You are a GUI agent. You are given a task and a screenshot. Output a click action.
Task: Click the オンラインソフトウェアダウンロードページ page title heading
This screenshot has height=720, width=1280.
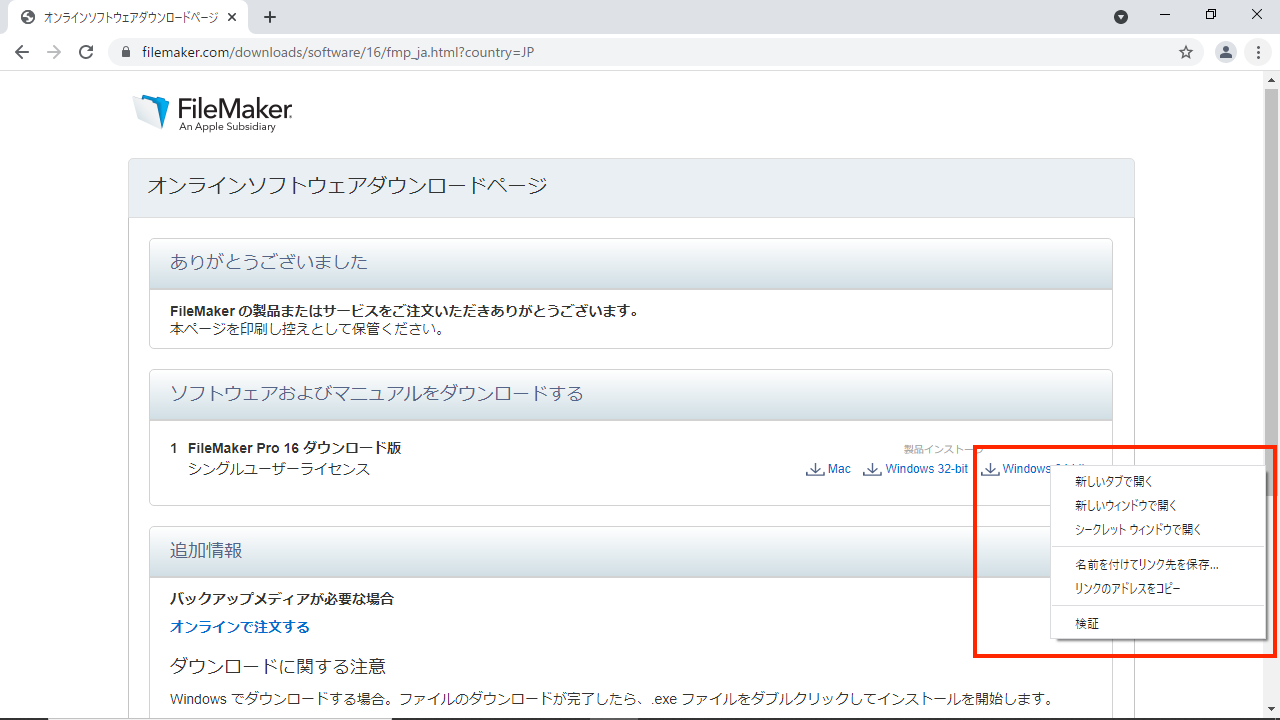point(348,186)
